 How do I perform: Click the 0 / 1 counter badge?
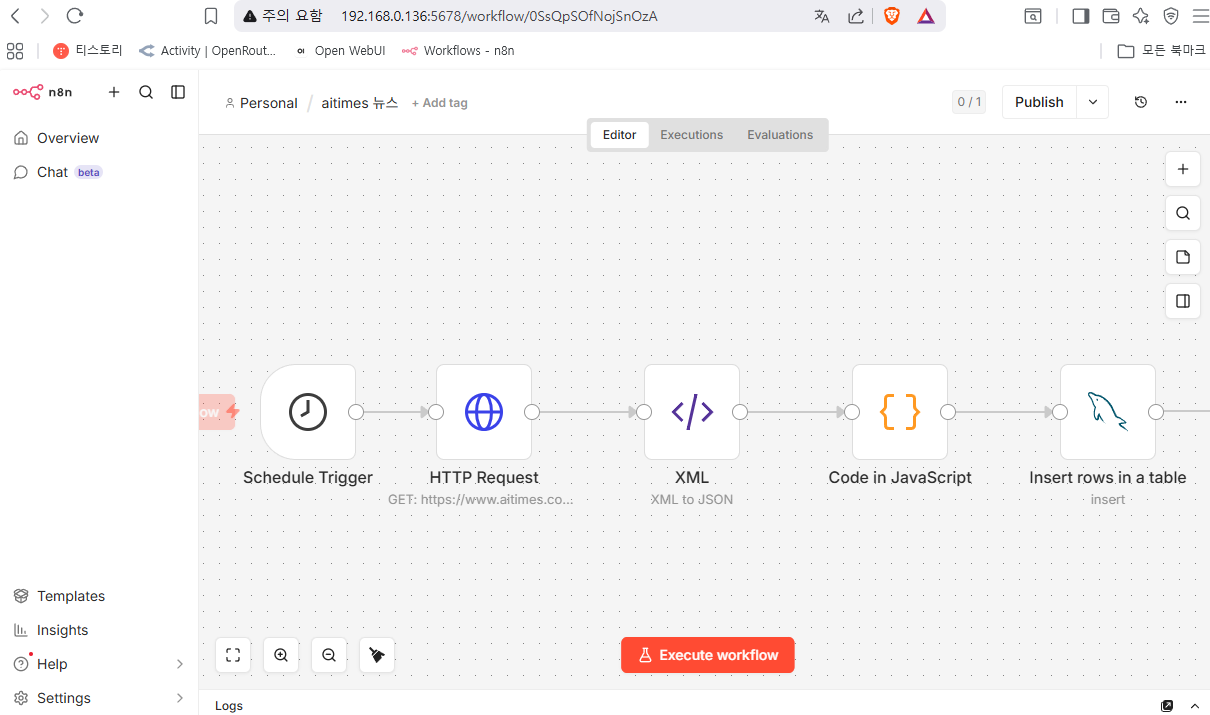tap(969, 102)
